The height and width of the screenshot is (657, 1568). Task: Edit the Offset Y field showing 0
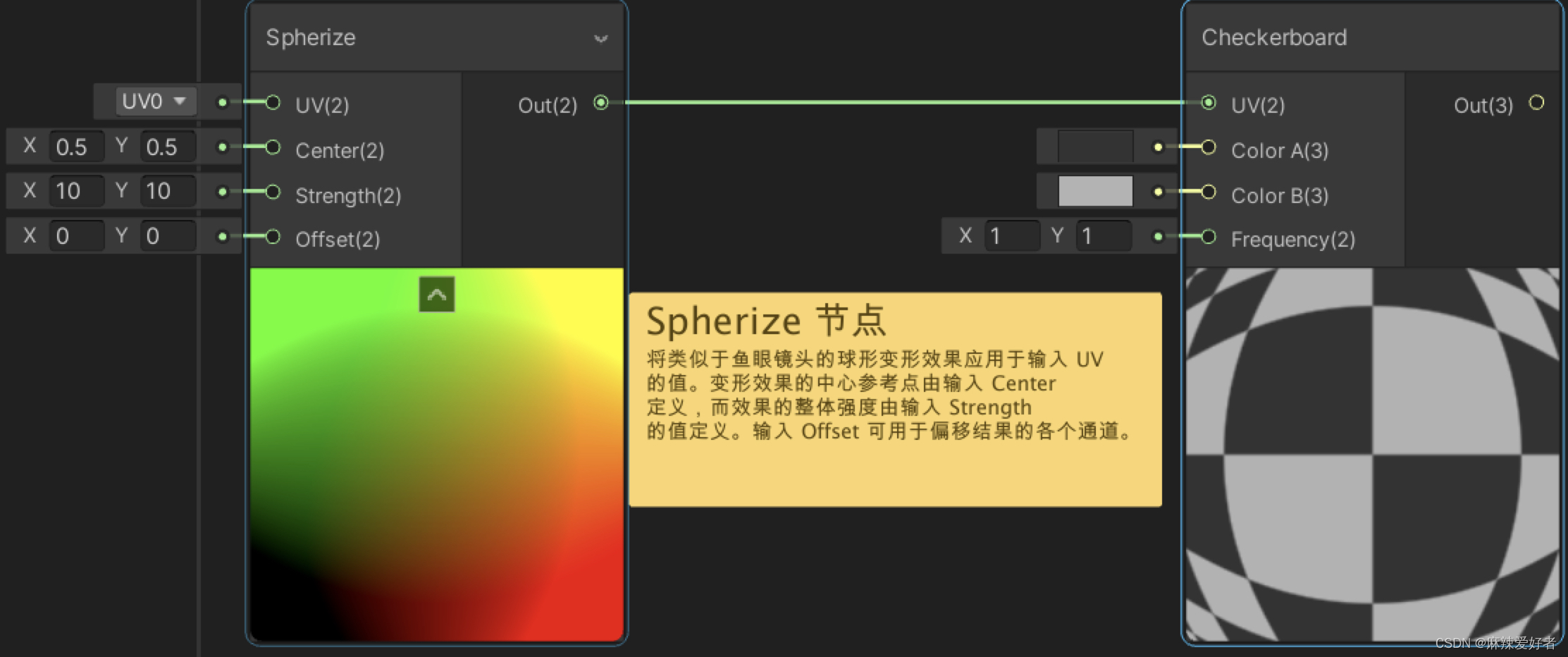point(168,235)
